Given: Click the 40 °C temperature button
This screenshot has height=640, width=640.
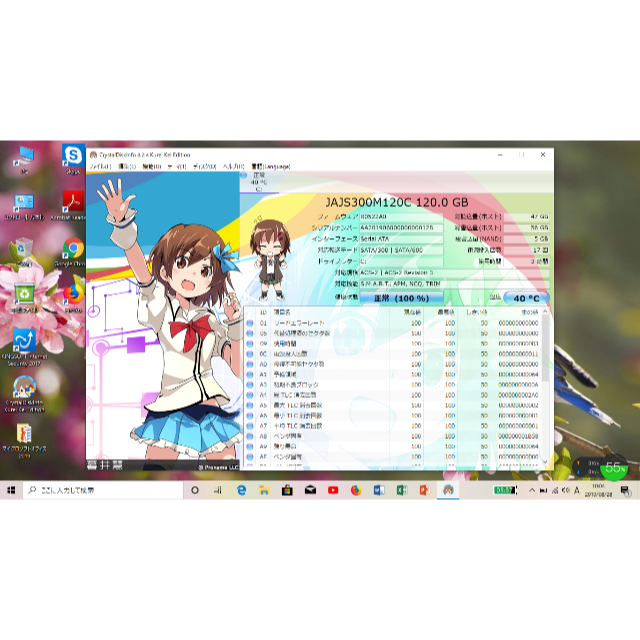Looking at the screenshot, I should pyautogui.click(x=526, y=298).
